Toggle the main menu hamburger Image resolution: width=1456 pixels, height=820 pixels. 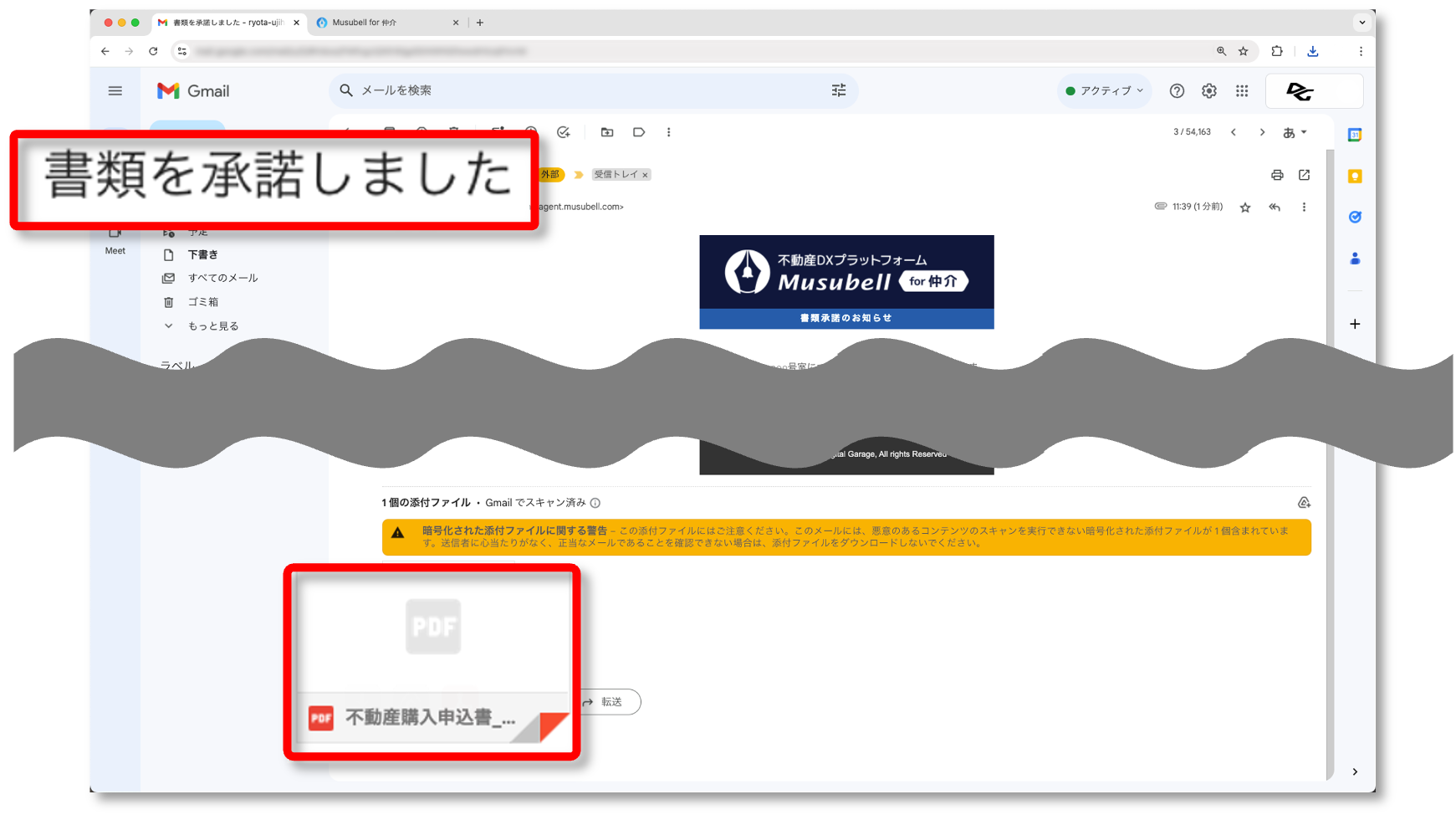pyautogui.click(x=115, y=91)
